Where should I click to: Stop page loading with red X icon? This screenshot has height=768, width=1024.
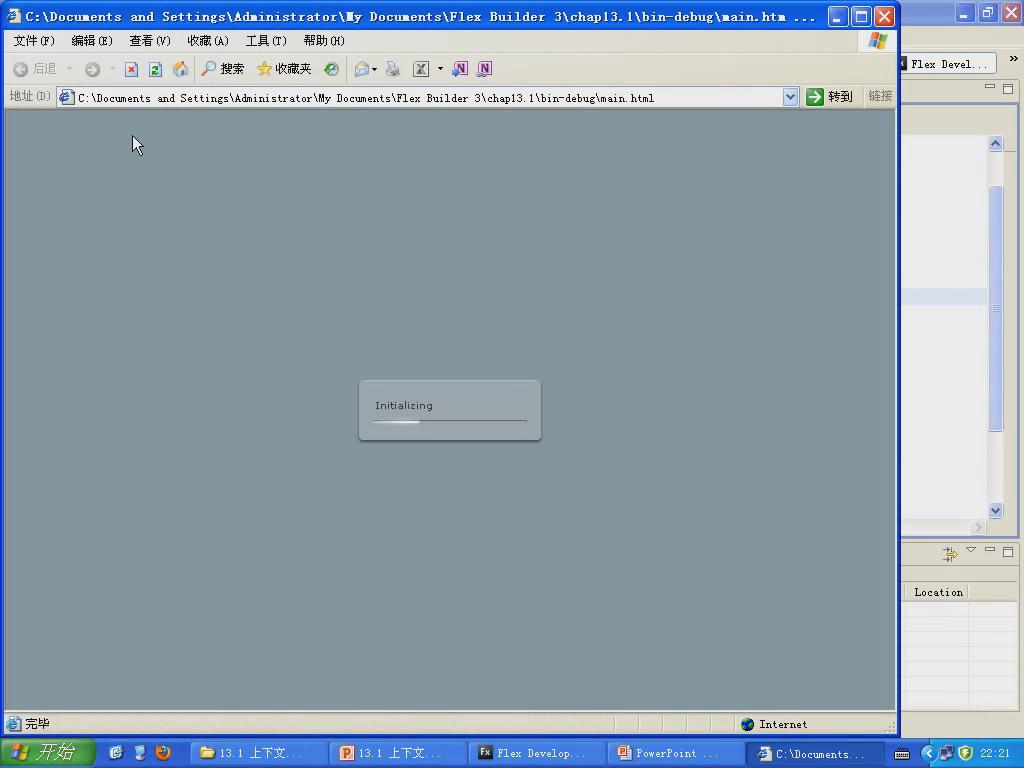131,69
